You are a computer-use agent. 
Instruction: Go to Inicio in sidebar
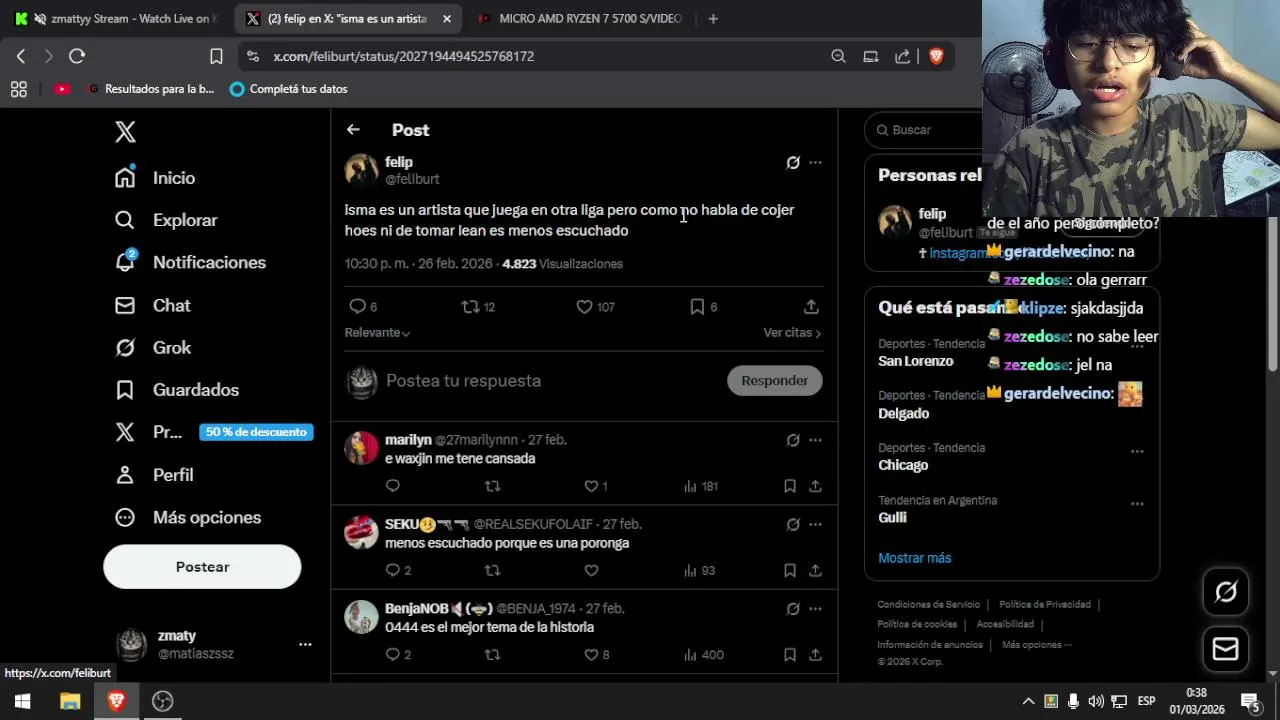(155, 178)
